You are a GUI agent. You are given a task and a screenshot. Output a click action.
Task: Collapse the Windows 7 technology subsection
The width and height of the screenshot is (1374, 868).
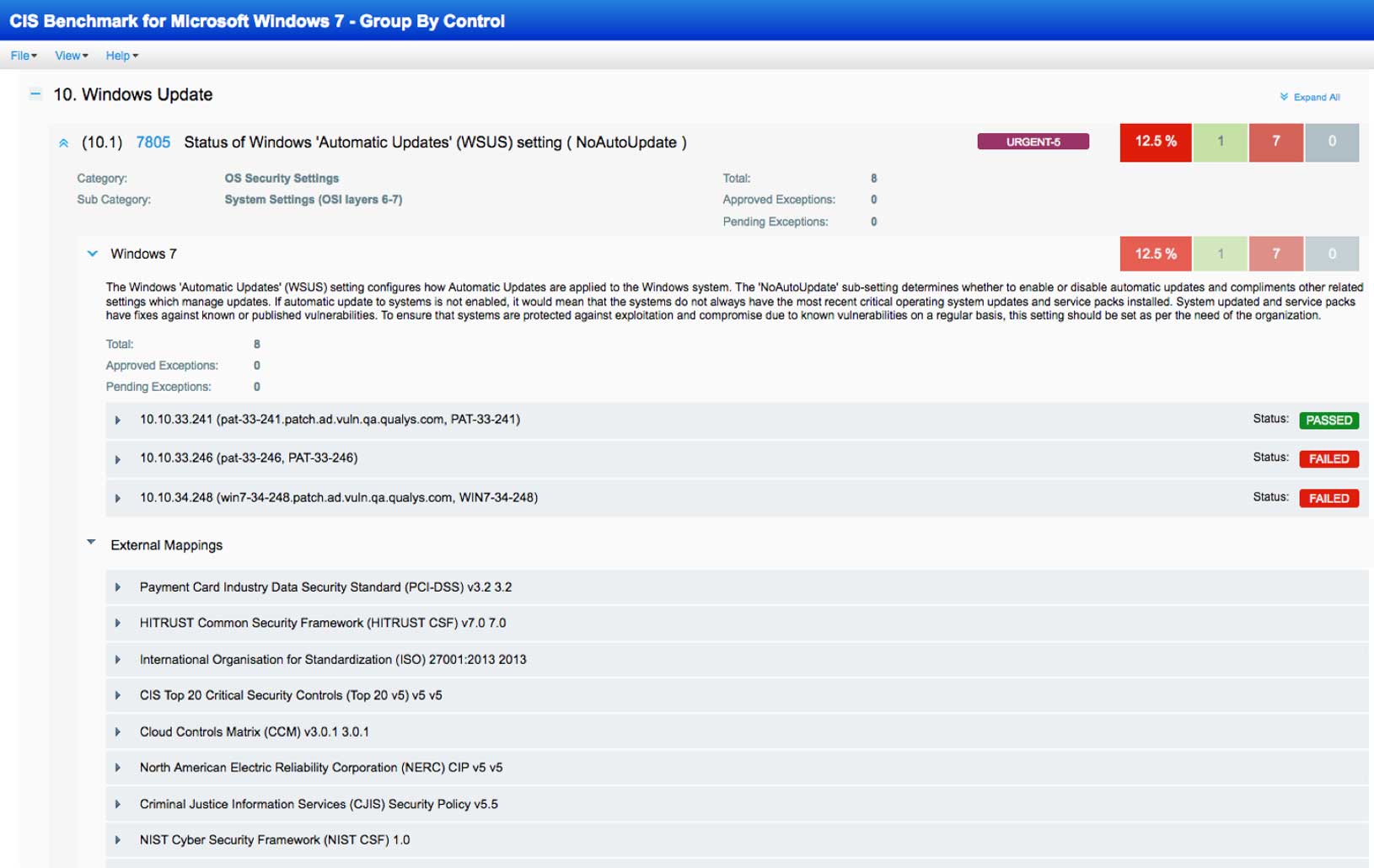(91, 254)
